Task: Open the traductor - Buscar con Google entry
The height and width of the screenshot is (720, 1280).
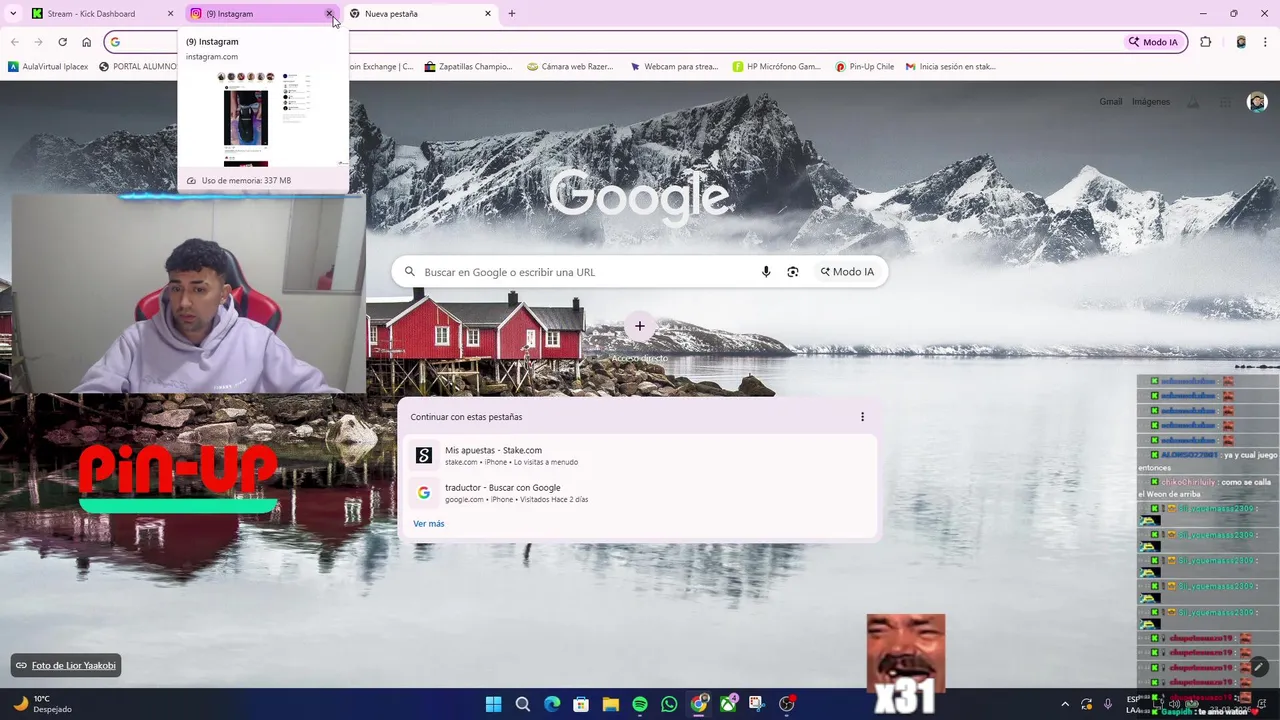Action: 638,493
